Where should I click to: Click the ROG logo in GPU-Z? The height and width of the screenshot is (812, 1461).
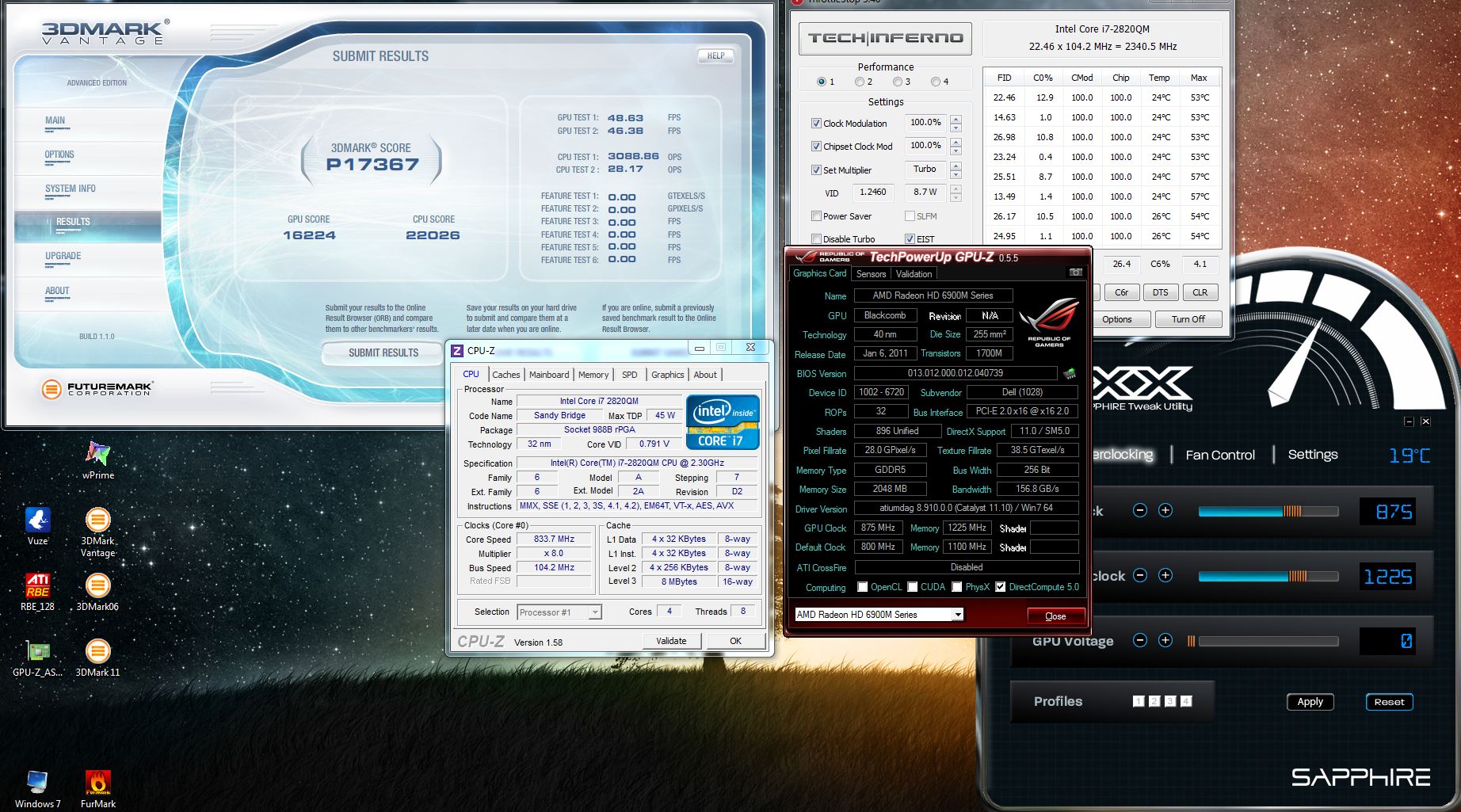[x=1049, y=322]
